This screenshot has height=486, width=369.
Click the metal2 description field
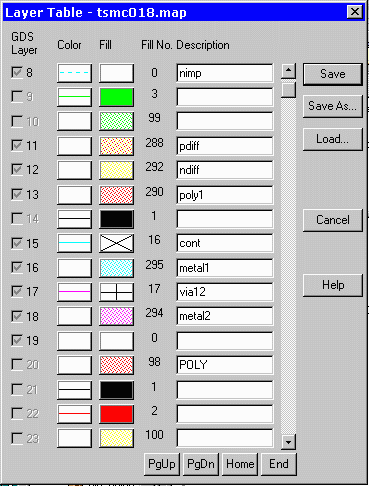coord(225,316)
